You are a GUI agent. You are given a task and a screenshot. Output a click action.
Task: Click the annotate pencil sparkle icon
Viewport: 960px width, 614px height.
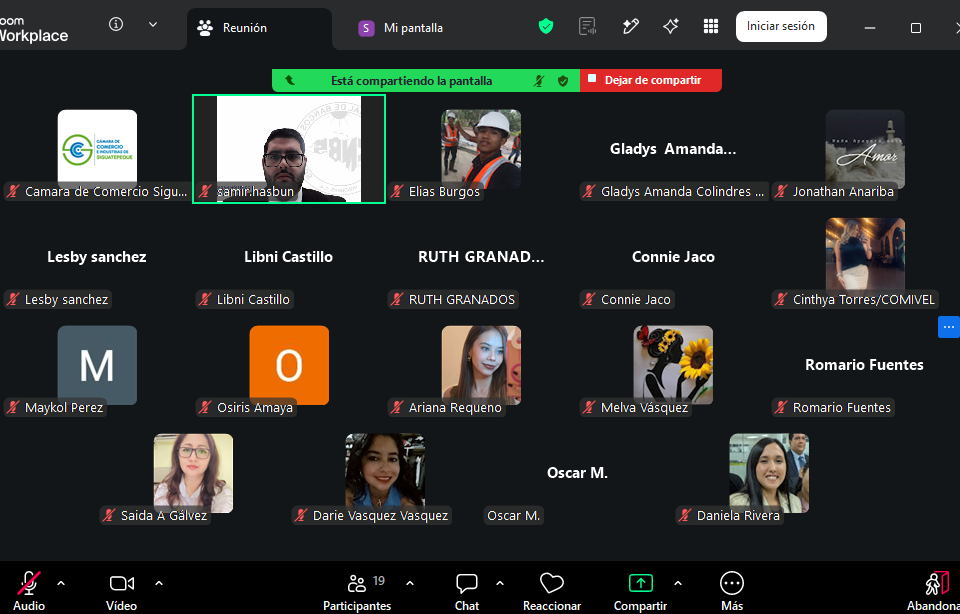[x=630, y=26]
